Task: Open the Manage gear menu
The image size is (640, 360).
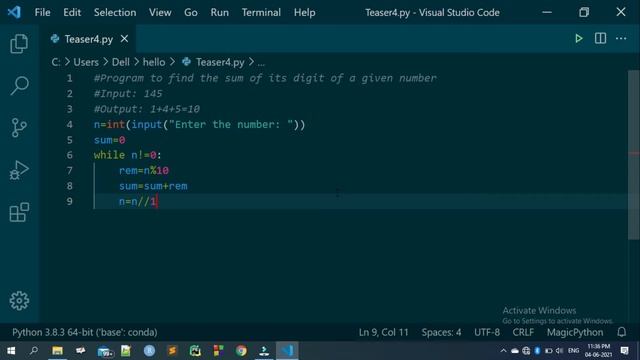Action: 19,301
